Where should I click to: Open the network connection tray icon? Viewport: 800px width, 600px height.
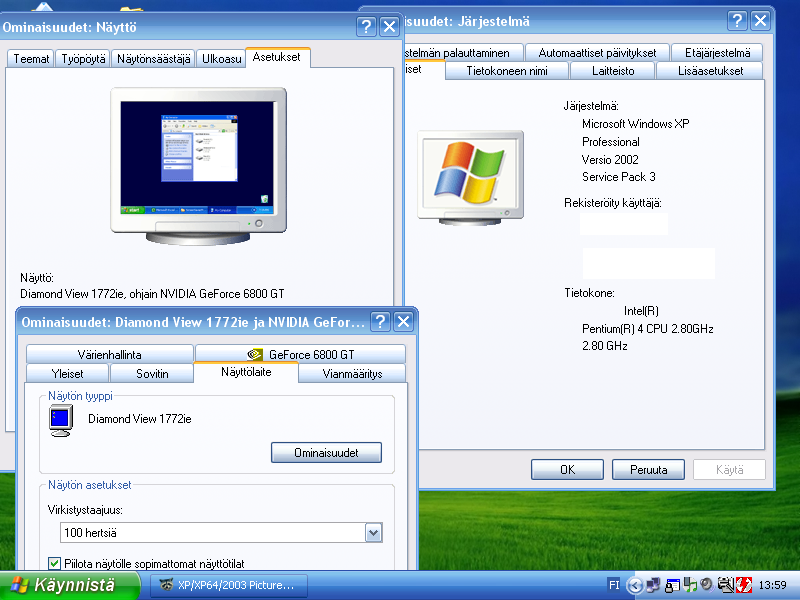[x=654, y=585]
